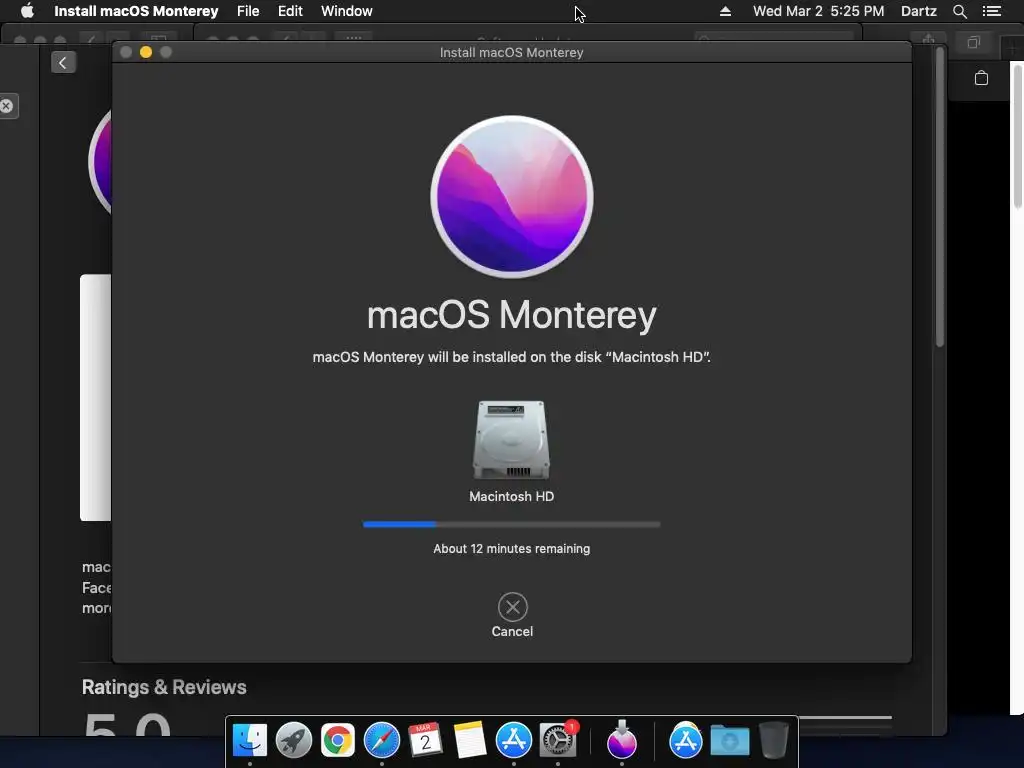Minimize the Install macOS Monterey window
The height and width of the screenshot is (768, 1024).
coord(146,52)
